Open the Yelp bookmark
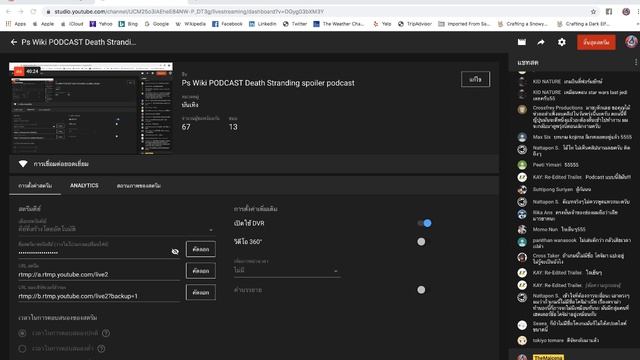Viewport: 640px width, 360px height. point(382,24)
